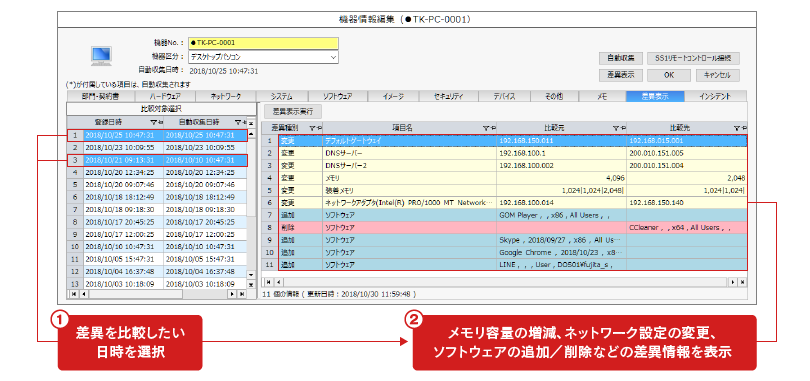Run 差異表示実行 button

(292, 111)
